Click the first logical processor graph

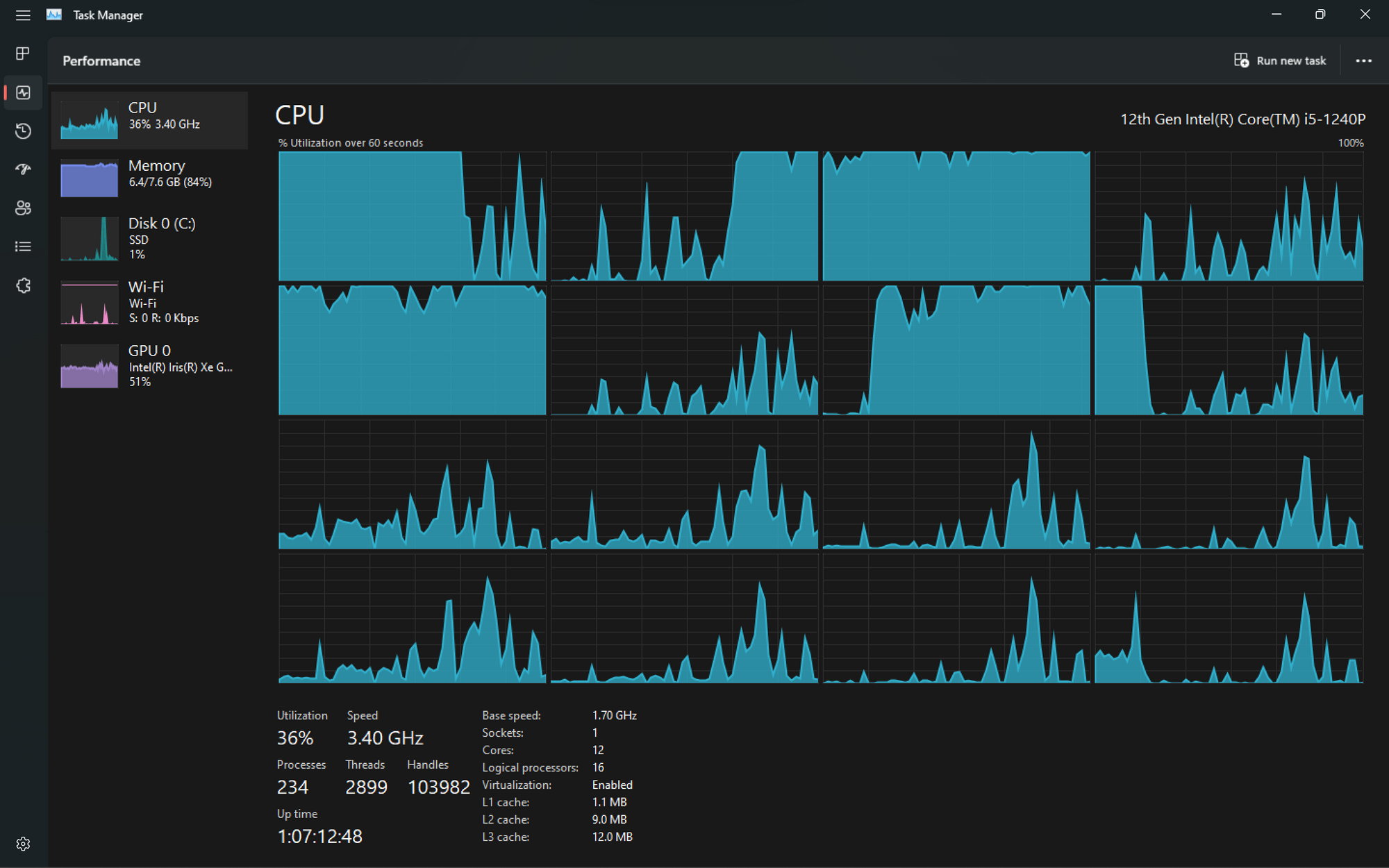412,216
